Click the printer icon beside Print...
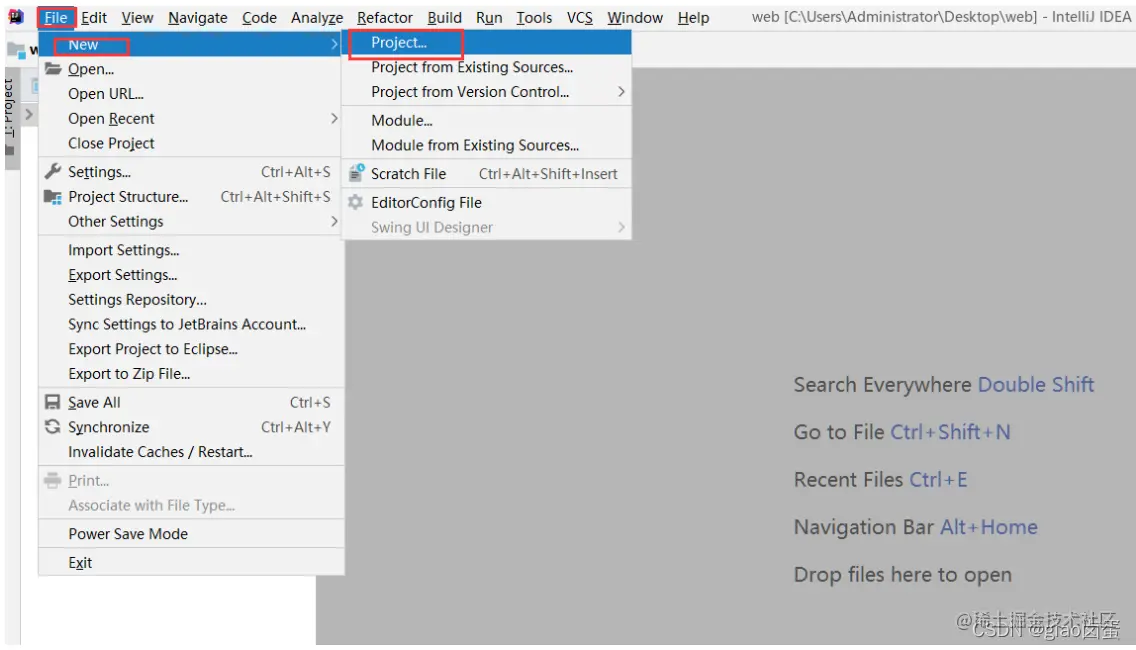 pos(52,480)
